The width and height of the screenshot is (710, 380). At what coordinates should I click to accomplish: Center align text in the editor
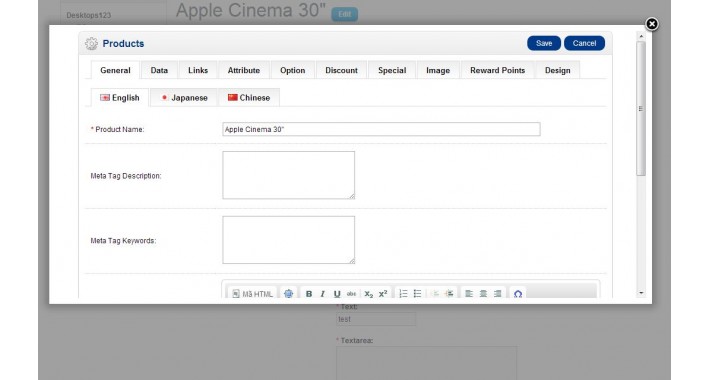pos(483,293)
